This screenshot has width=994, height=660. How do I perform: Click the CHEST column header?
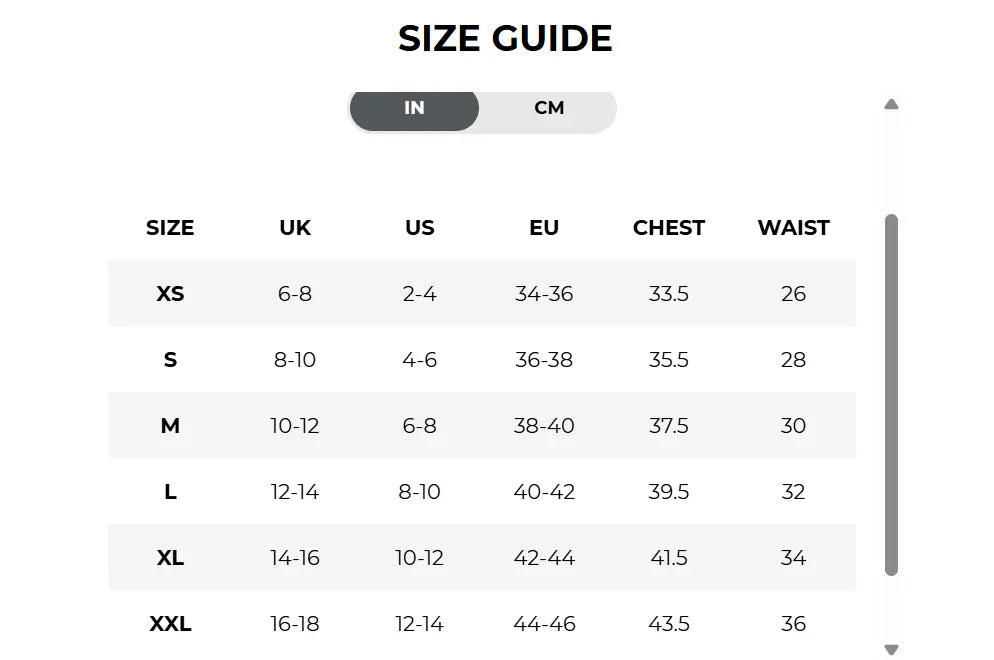[x=669, y=228]
